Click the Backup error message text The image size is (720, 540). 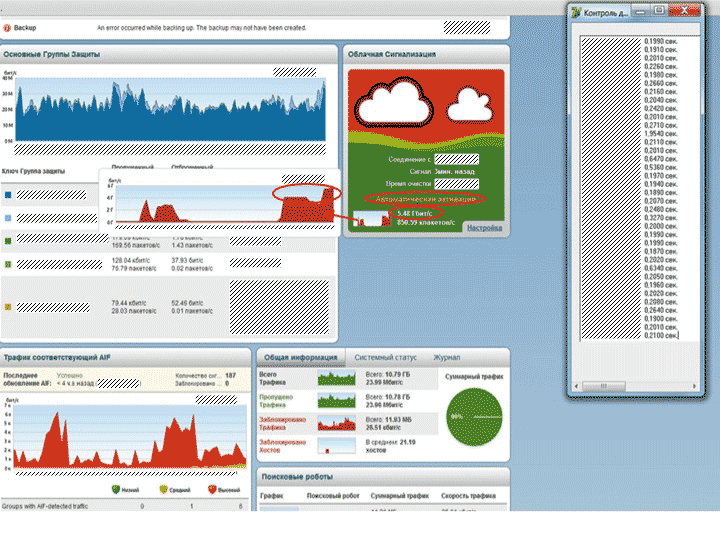pos(201,28)
